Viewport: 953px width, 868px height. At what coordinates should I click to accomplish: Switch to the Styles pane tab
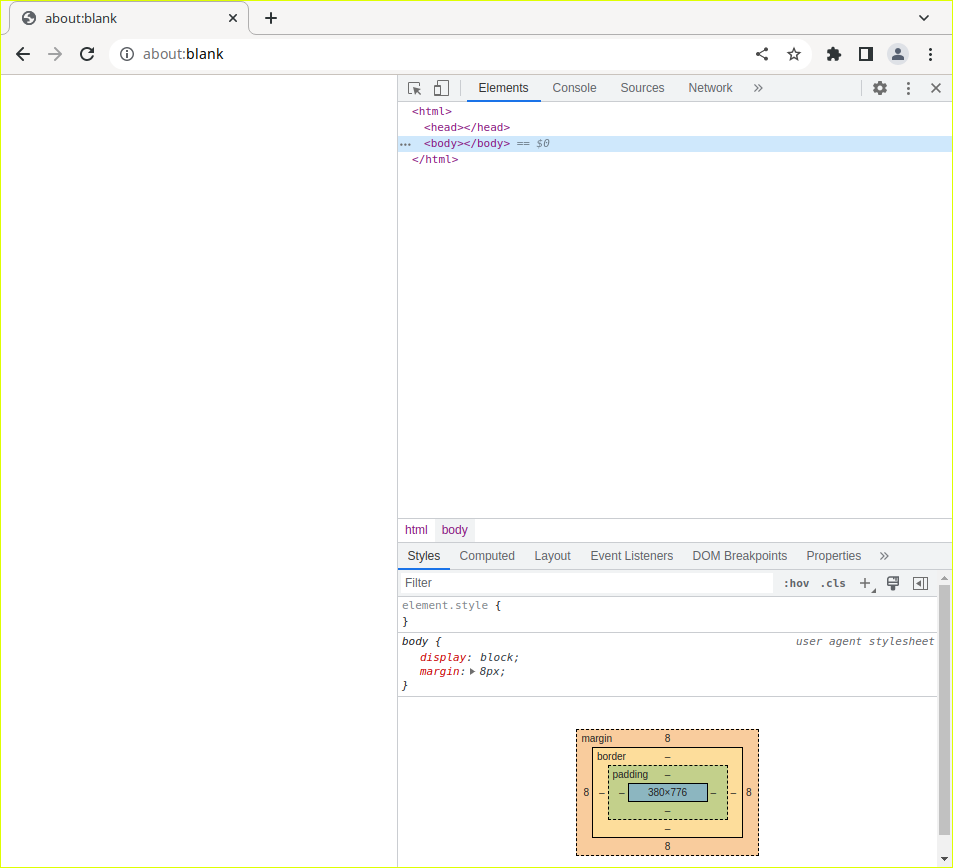[424, 556]
